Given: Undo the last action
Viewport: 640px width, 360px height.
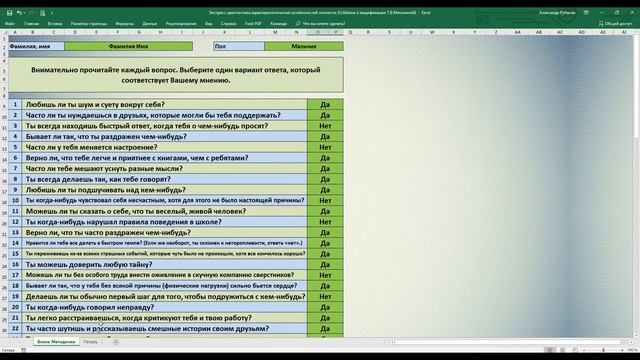Looking at the screenshot, I should (x=19, y=13).
